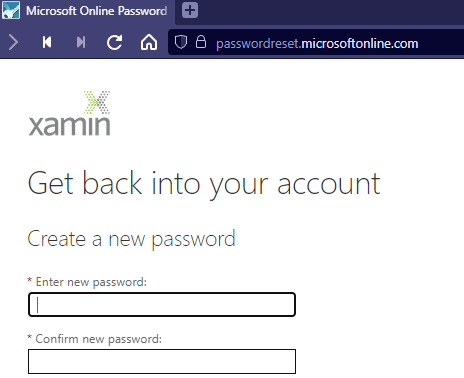Click the 'Confirm new password:' label
This screenshot has height=378, width=464.
(98, 339)
